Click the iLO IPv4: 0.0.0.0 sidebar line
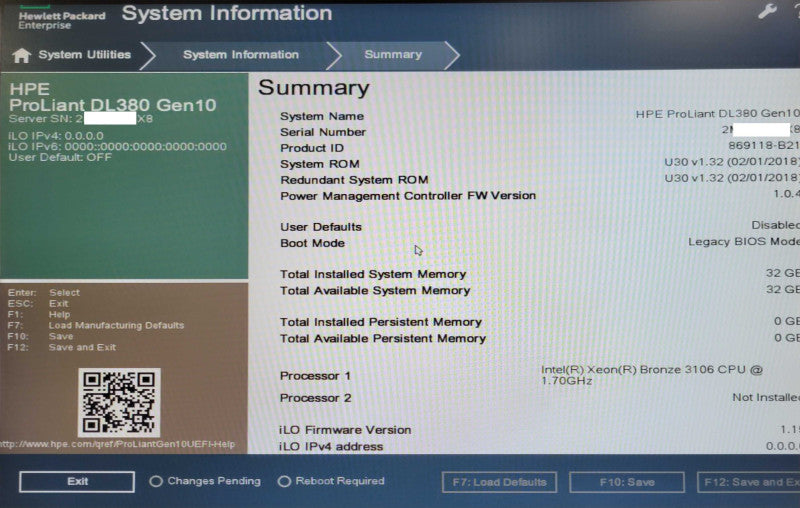Viewport: 800px width, 508px height. tap(56, 136)
